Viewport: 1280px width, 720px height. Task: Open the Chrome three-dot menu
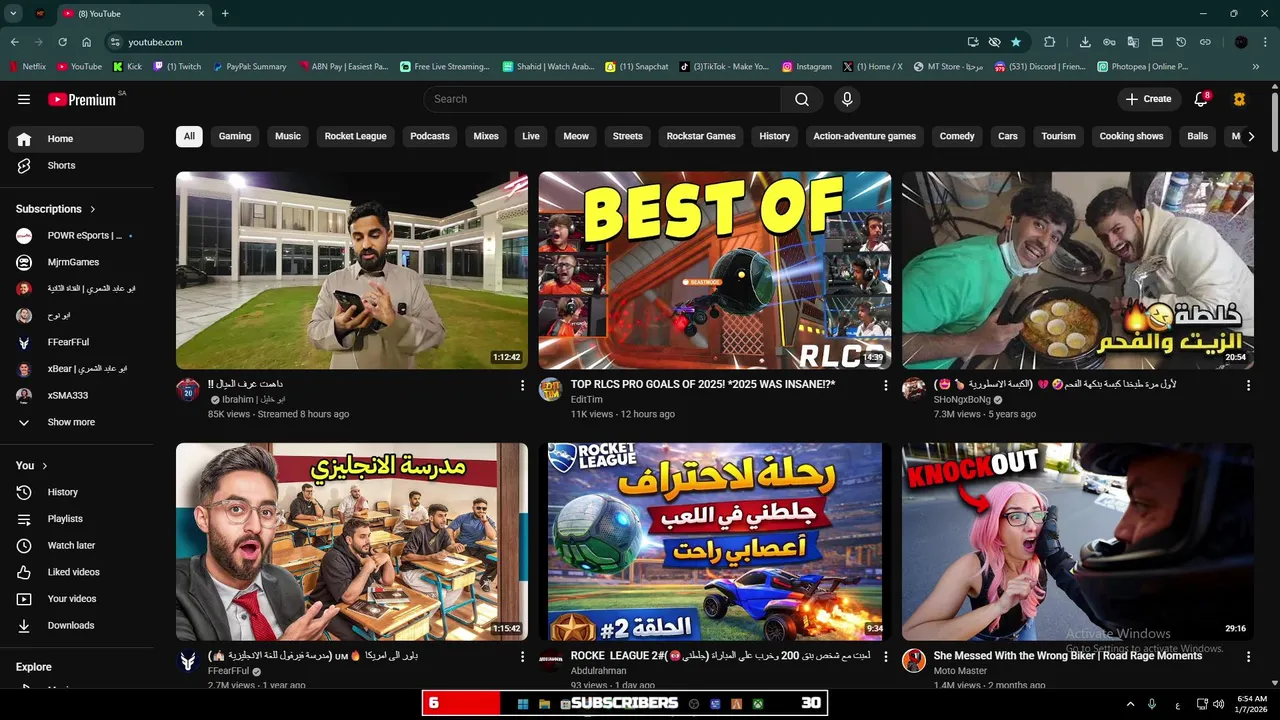[x=1265, y=42]
